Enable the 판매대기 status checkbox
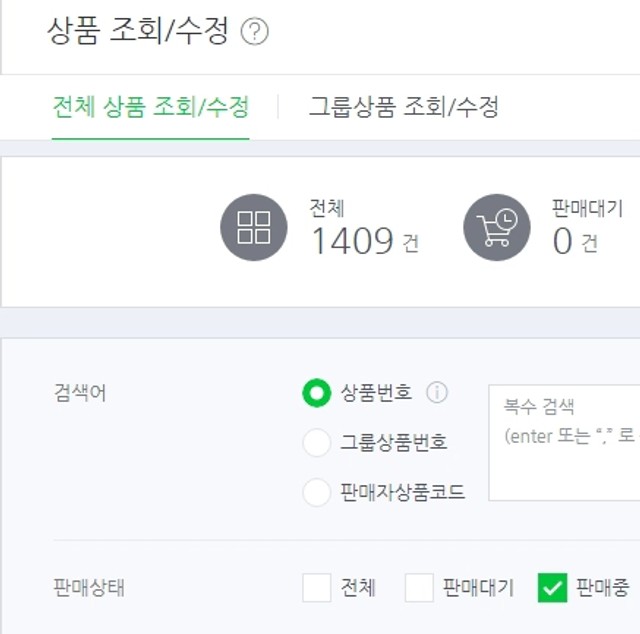The width and height of the screenshot is (640, 634). [x=419, y=587]
